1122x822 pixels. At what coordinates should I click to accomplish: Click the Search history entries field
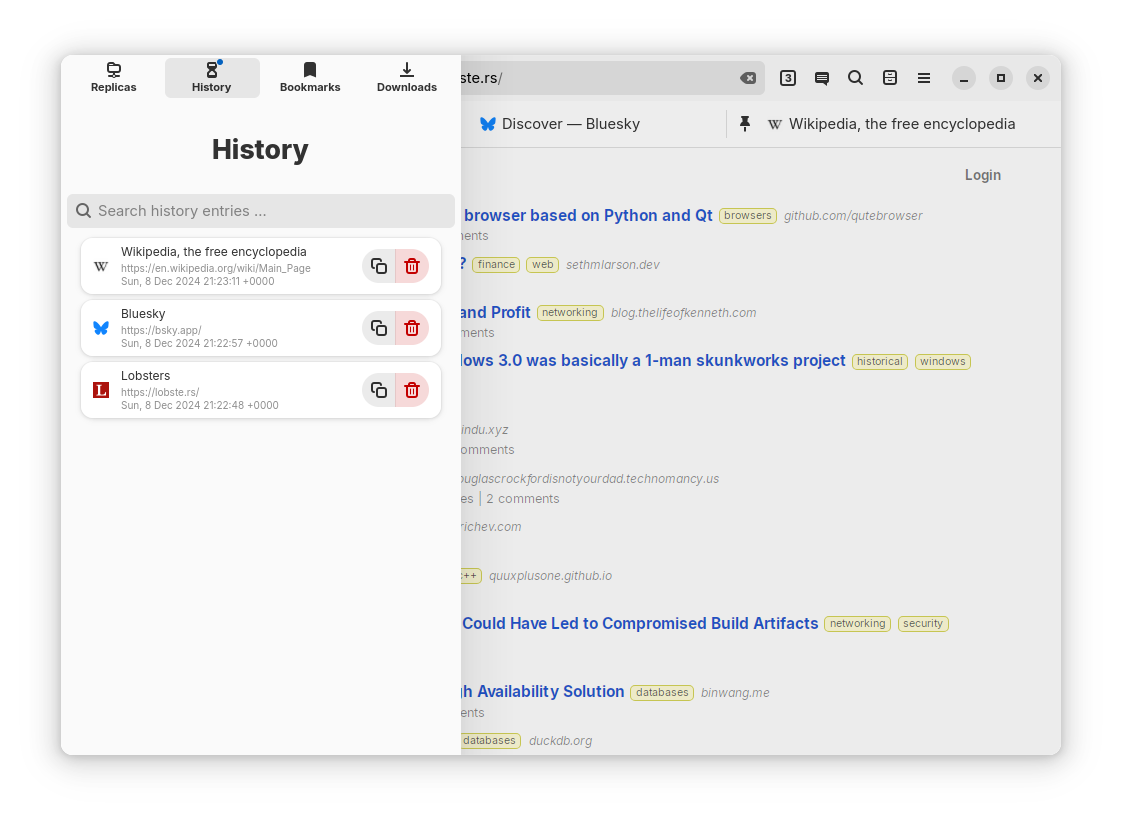click(x=261, y=211)
